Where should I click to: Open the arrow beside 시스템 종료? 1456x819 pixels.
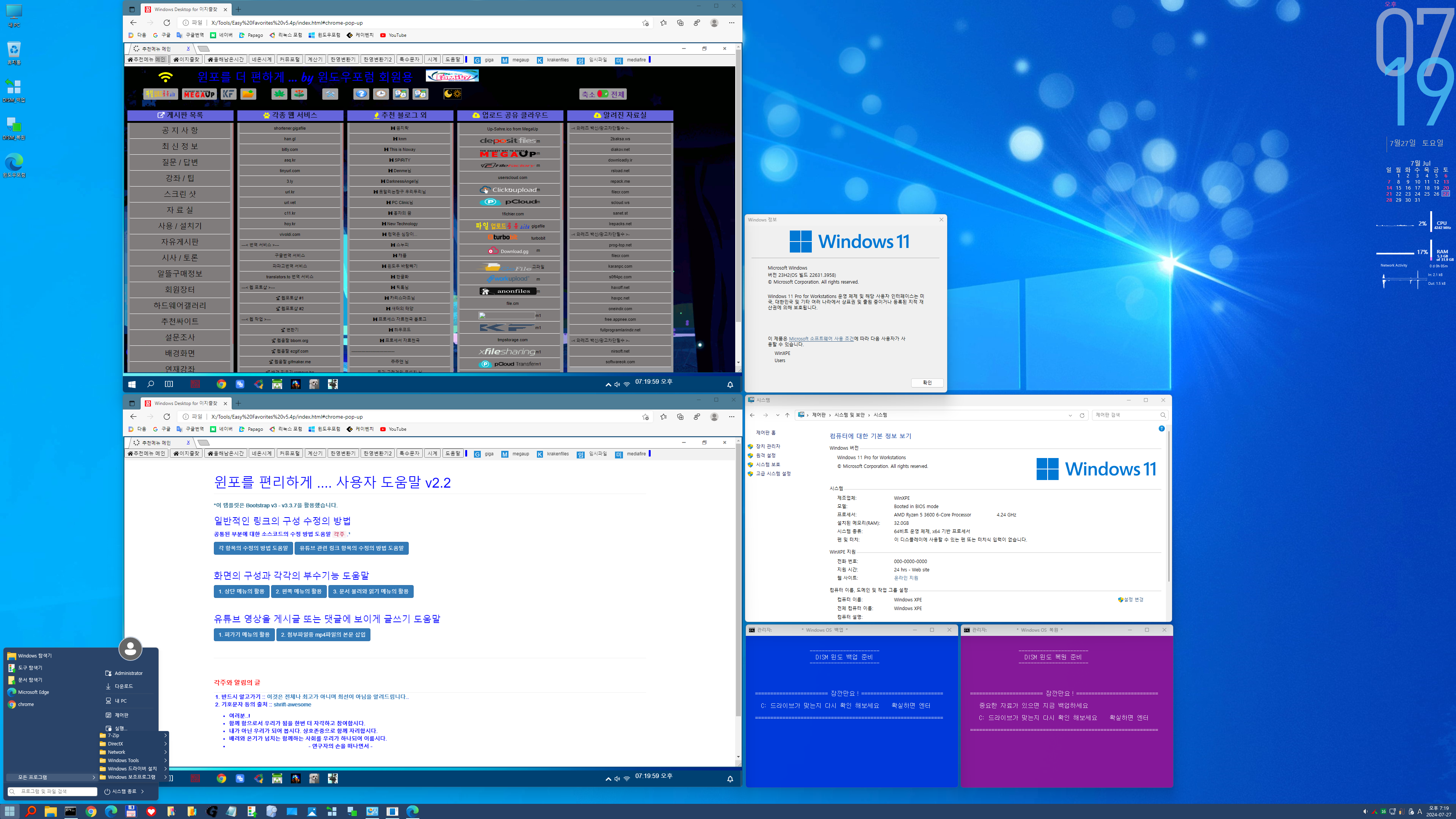point(143,791)
